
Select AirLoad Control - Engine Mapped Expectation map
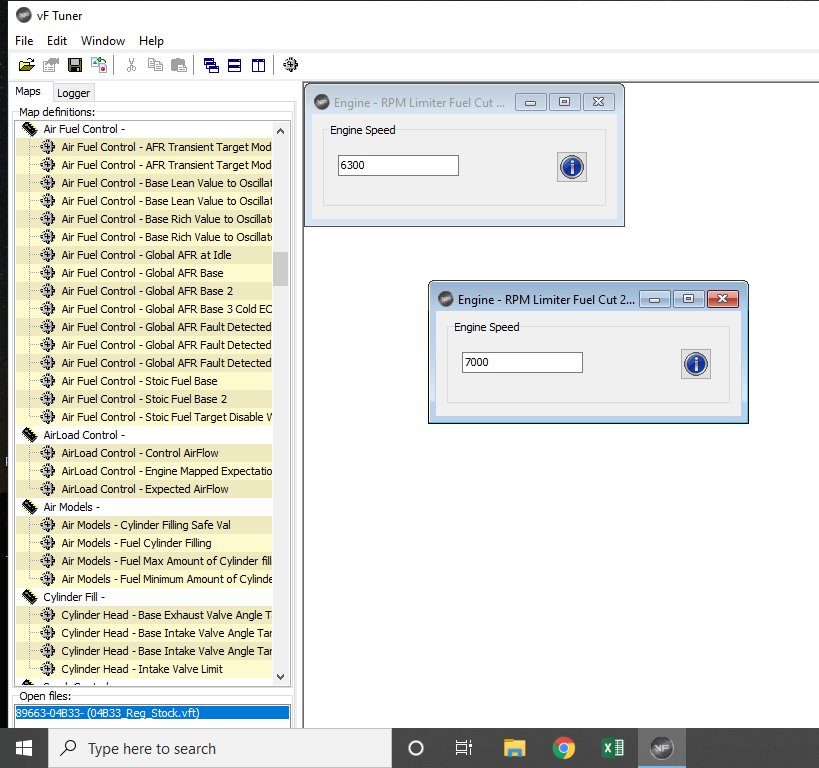[167, 471]
